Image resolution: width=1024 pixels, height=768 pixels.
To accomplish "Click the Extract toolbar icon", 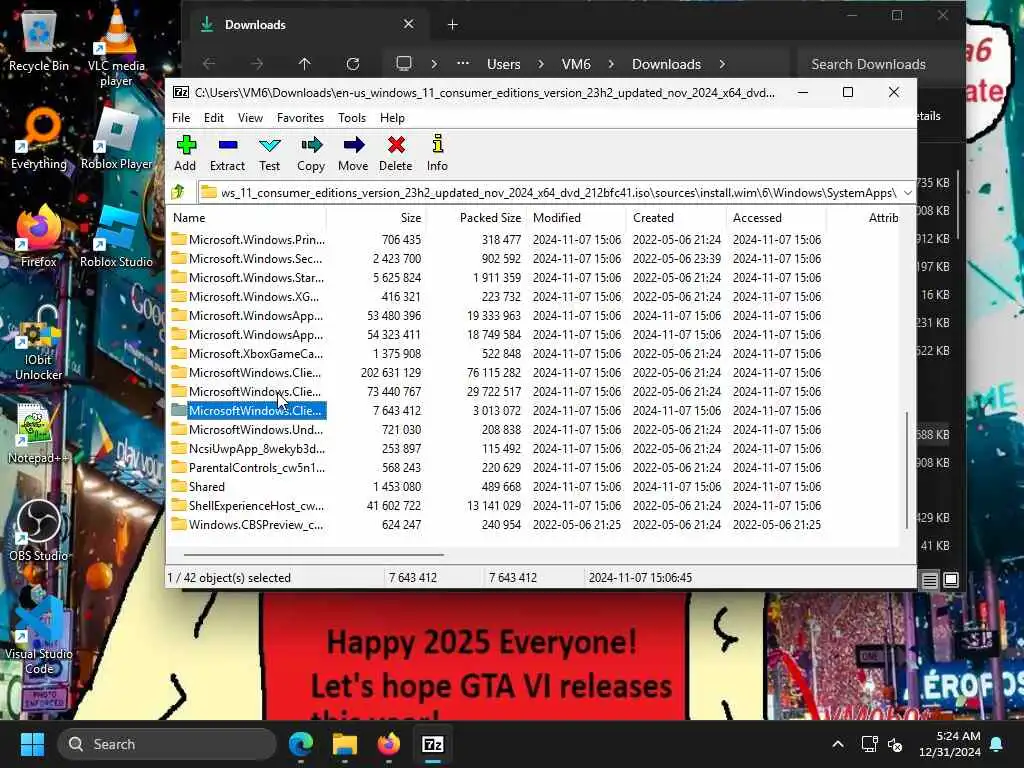I will pos(227,153).
